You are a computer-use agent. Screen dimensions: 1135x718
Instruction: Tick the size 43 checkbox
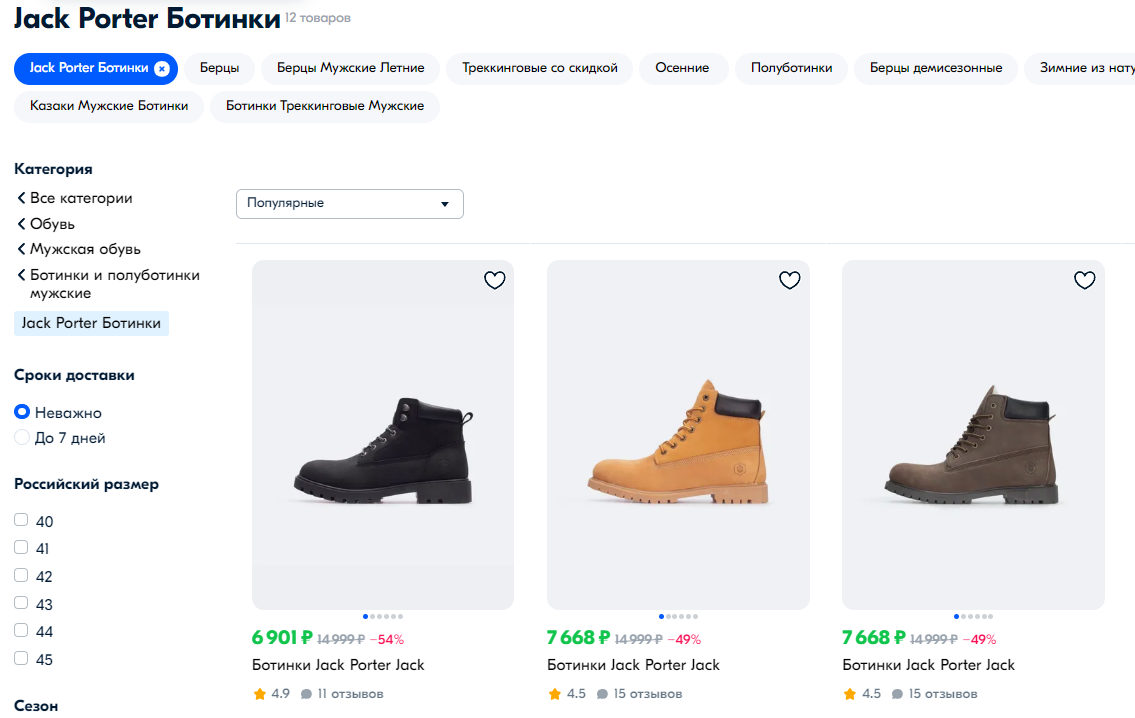point(21,603)
